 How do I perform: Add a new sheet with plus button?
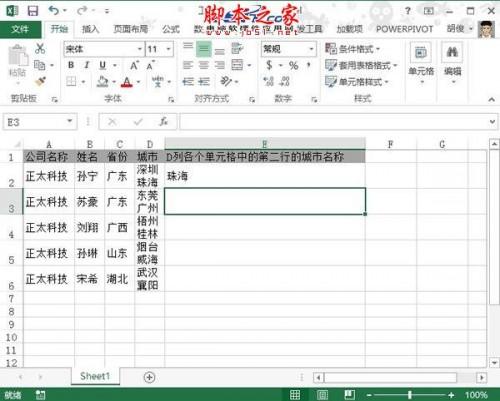(x=149, y=377)
